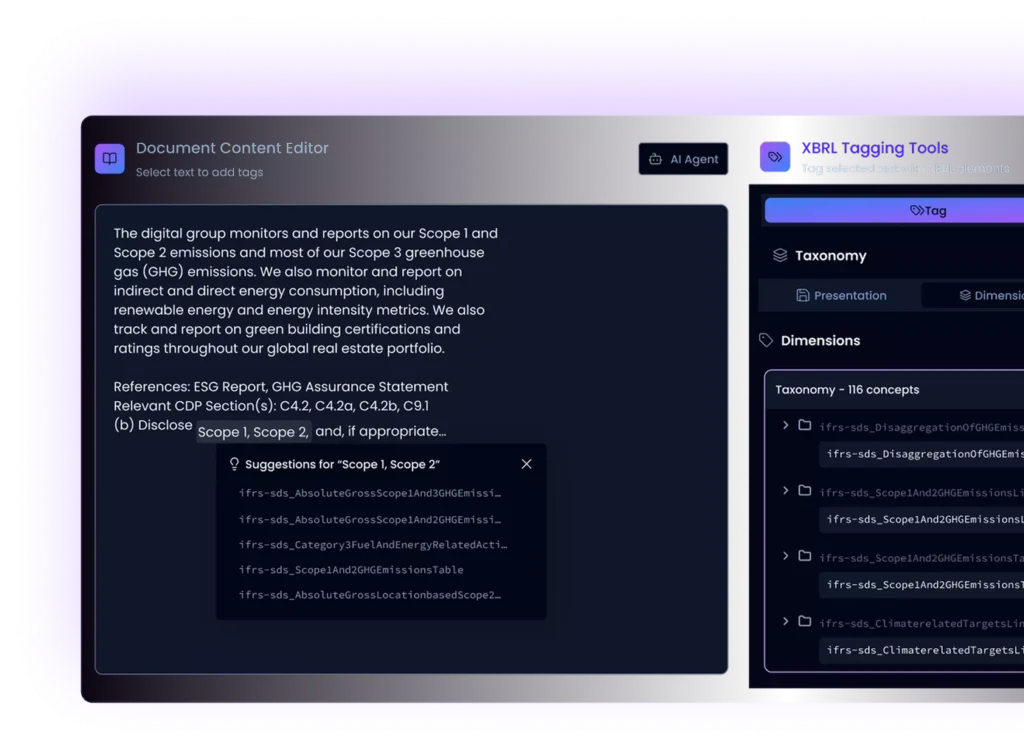
Task: Click the highlighted "Scope 1, Scope 2," text
Action: point(254,432)
